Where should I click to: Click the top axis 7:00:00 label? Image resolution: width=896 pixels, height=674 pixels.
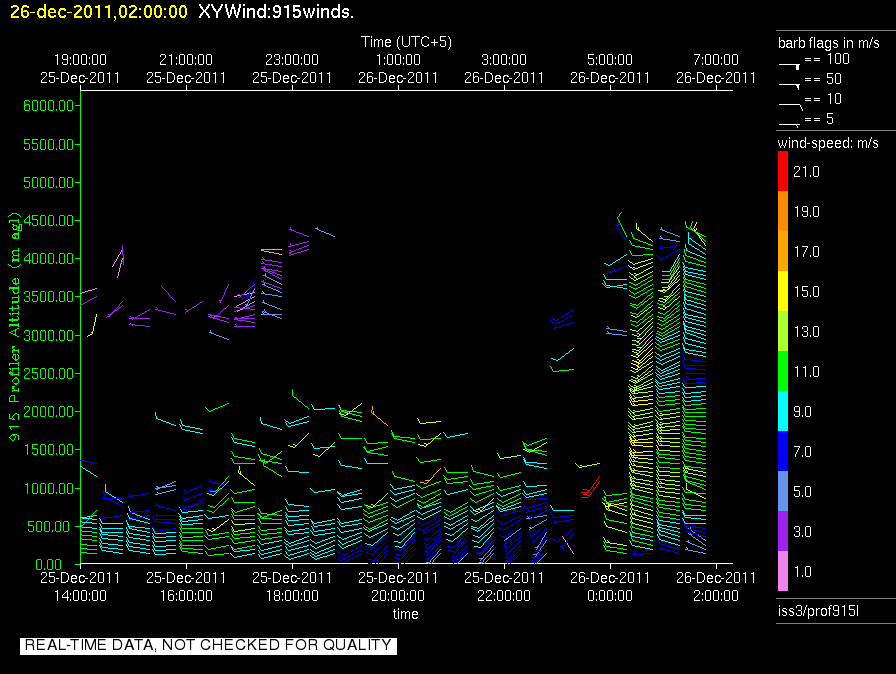coord(716,60)
